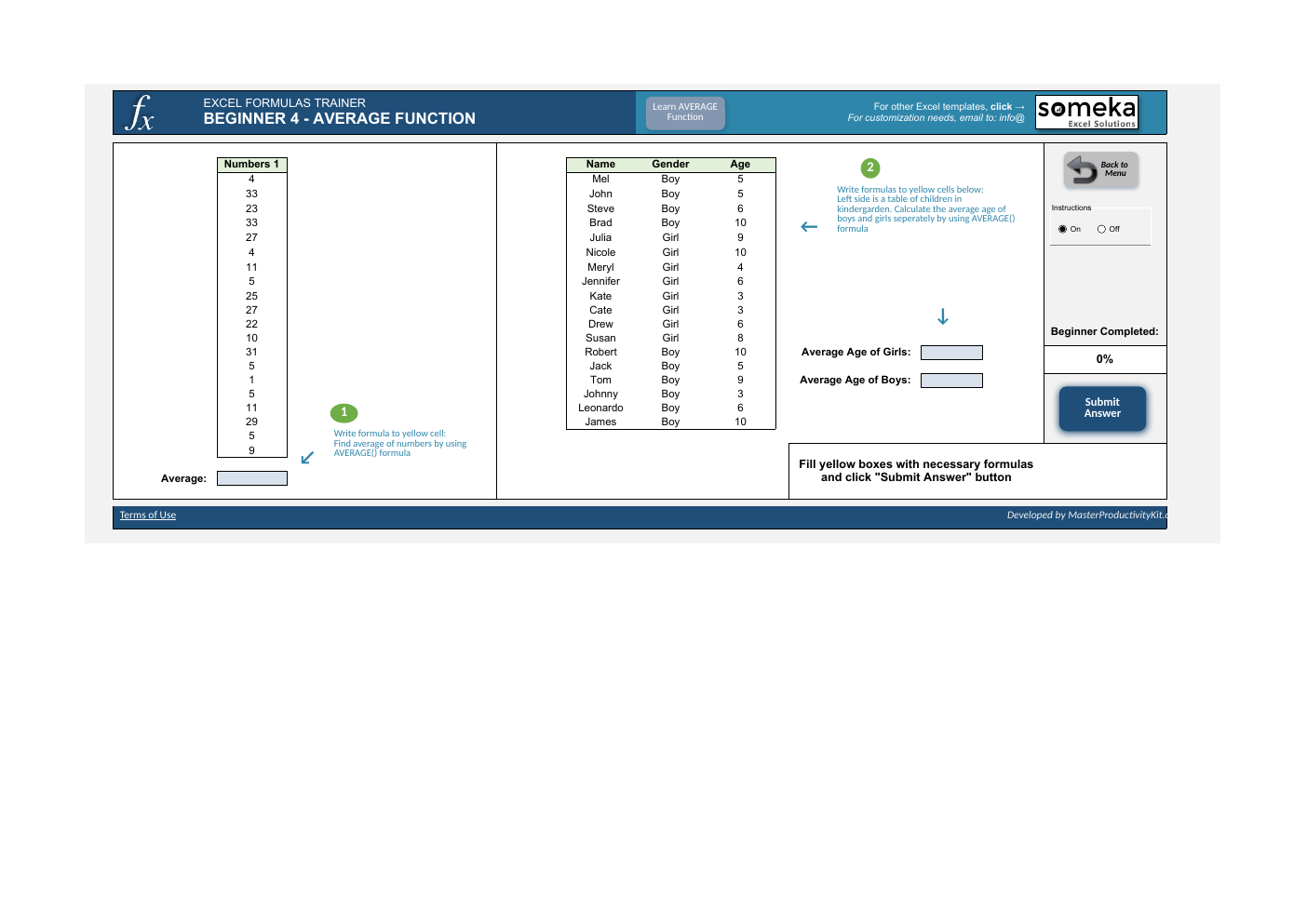Select the 'Gender' column header
The width and height of the screenshot is (1307, 924).
tap(670, 165)
